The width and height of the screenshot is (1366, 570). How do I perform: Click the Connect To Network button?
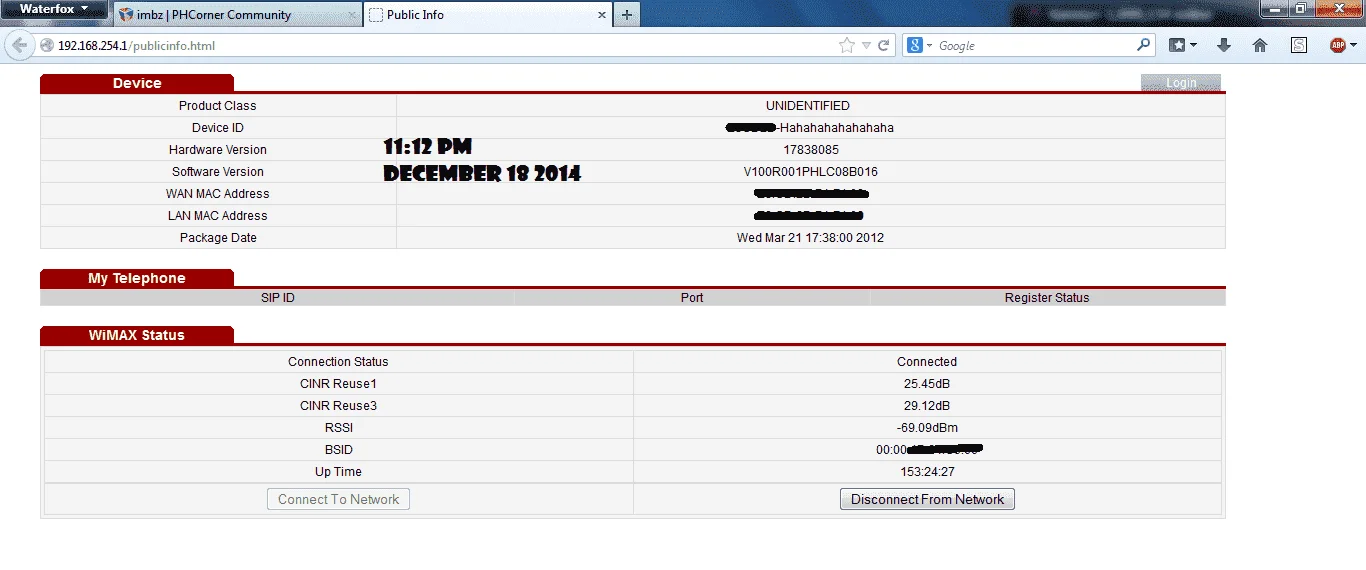(x=338, y=499)
